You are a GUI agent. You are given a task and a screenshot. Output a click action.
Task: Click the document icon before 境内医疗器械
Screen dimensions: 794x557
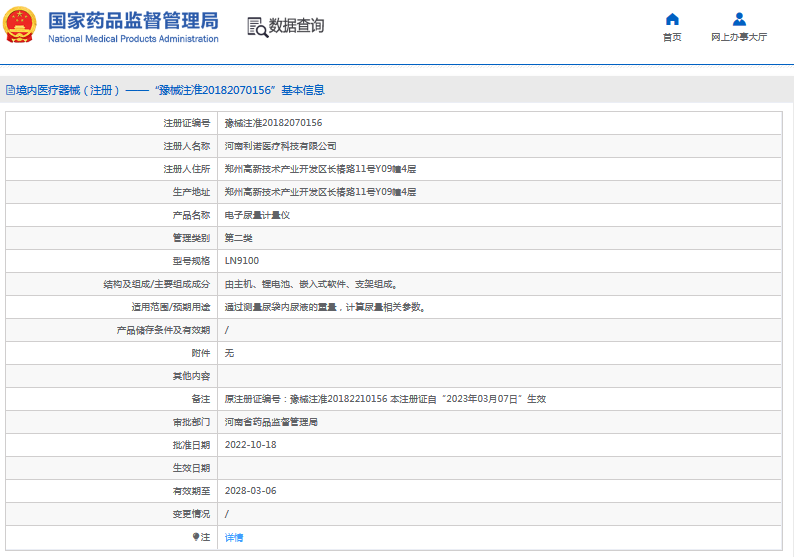[x=9, y=90]
